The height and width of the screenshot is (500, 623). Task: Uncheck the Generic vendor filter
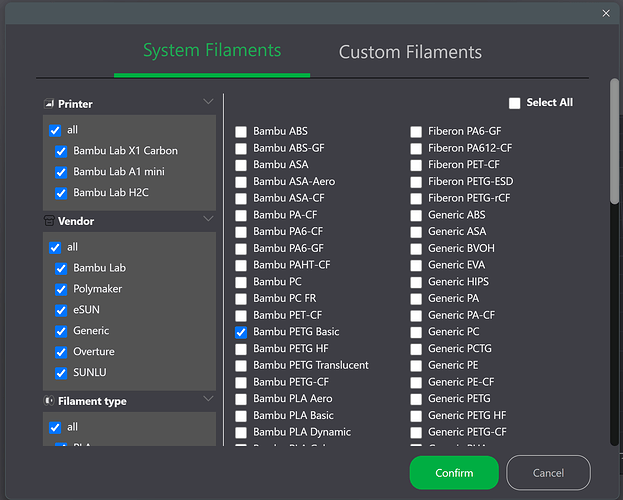[x=61, y=331]
